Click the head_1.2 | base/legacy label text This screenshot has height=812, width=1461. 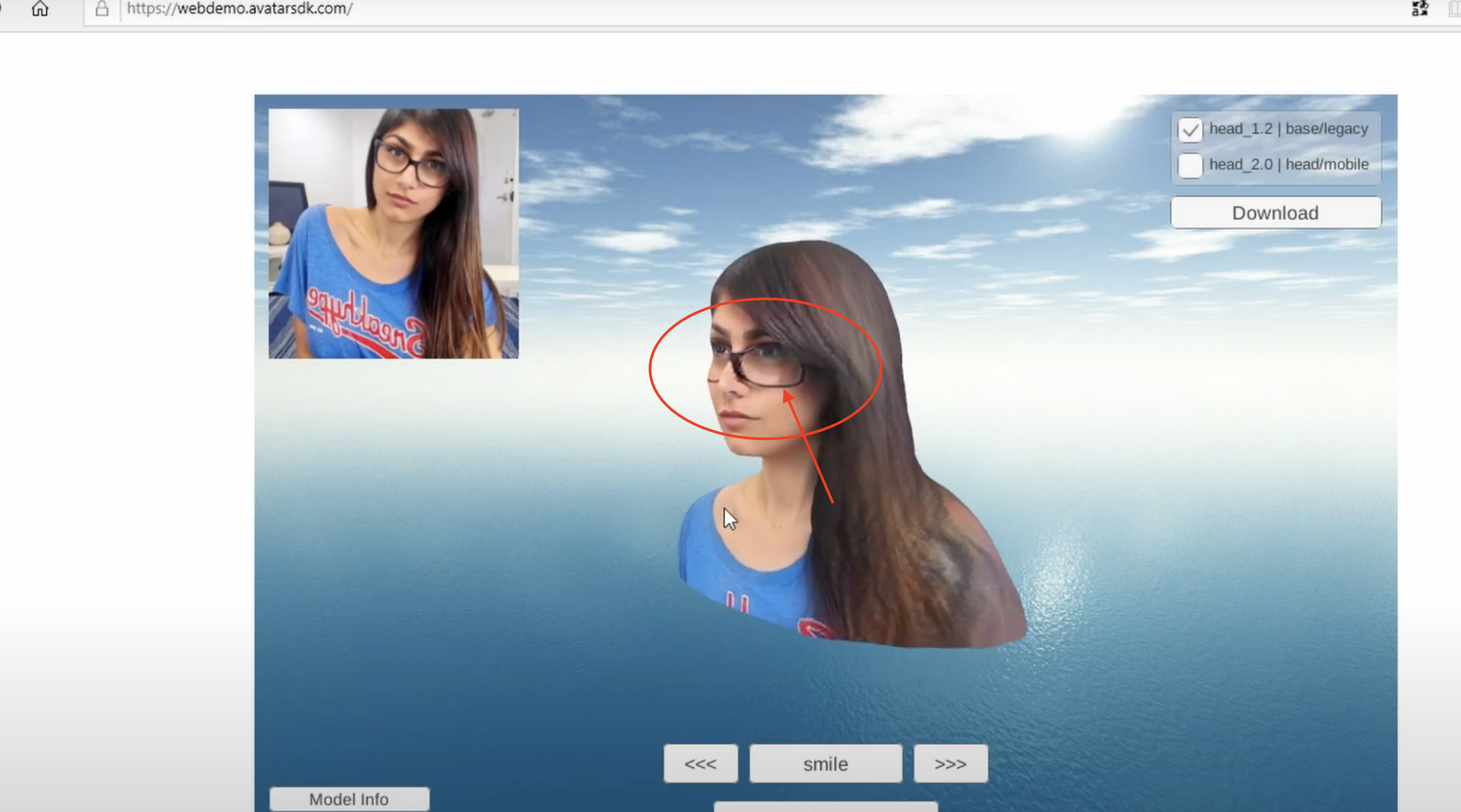point(1289,129)
